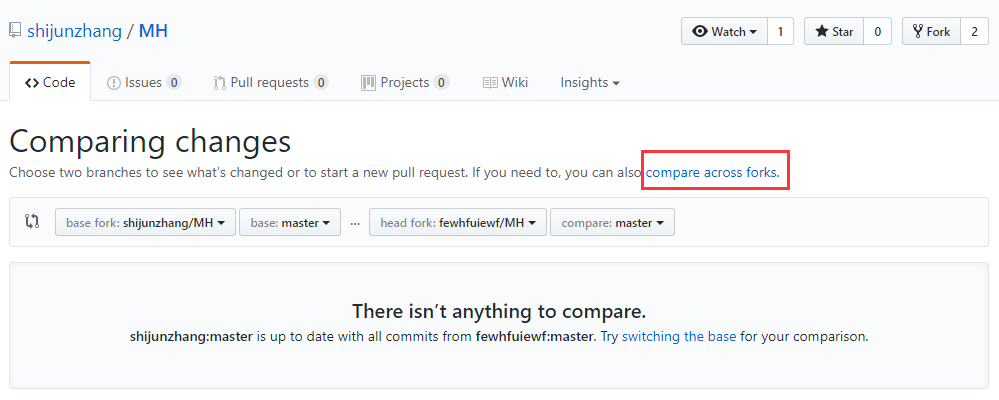The image size is (999, 400).
Task: Open the base: master branch dropdown
Action: tap(290, 222)
